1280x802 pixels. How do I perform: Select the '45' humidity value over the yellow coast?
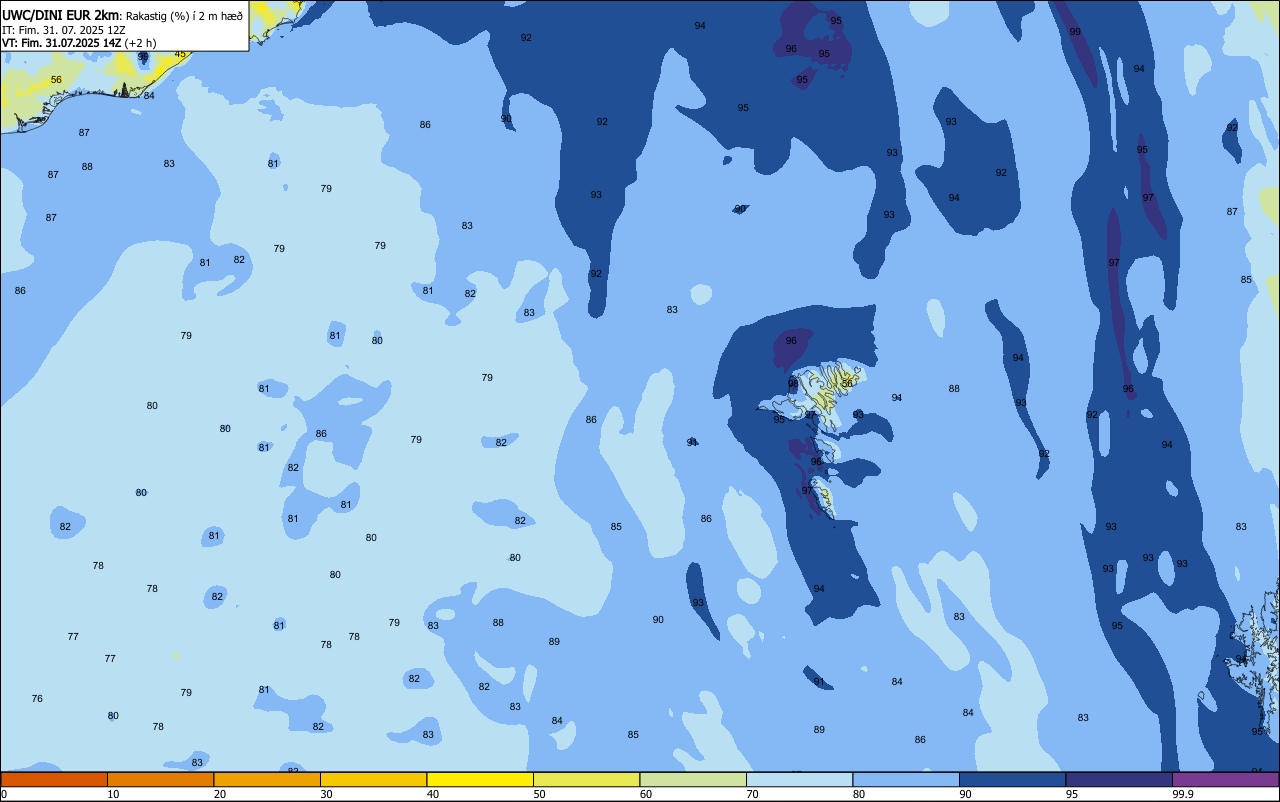[180, 54]
